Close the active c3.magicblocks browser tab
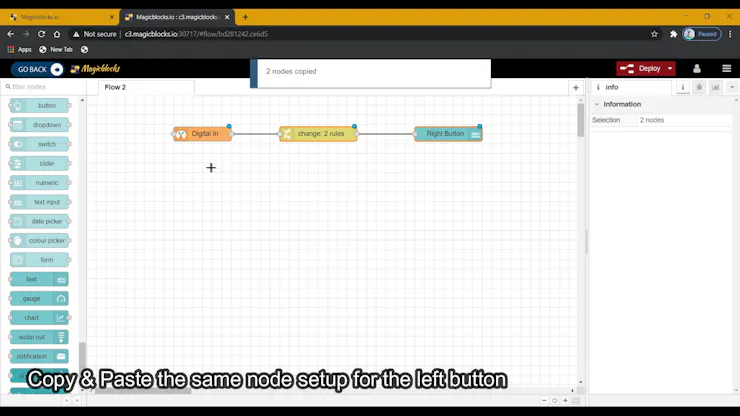Image resolution: width=740 pixels, height=416 pixels. [x=227, y=17]
